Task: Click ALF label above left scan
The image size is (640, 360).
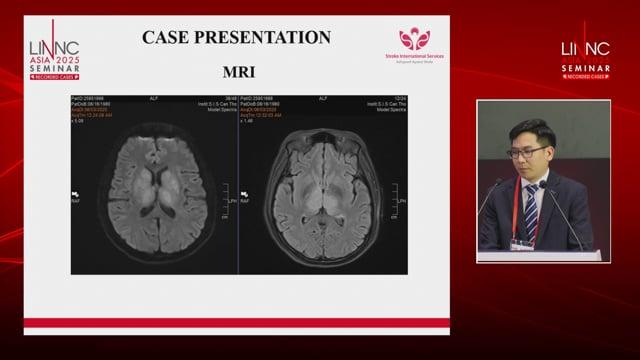Action: tap(154, 99)
